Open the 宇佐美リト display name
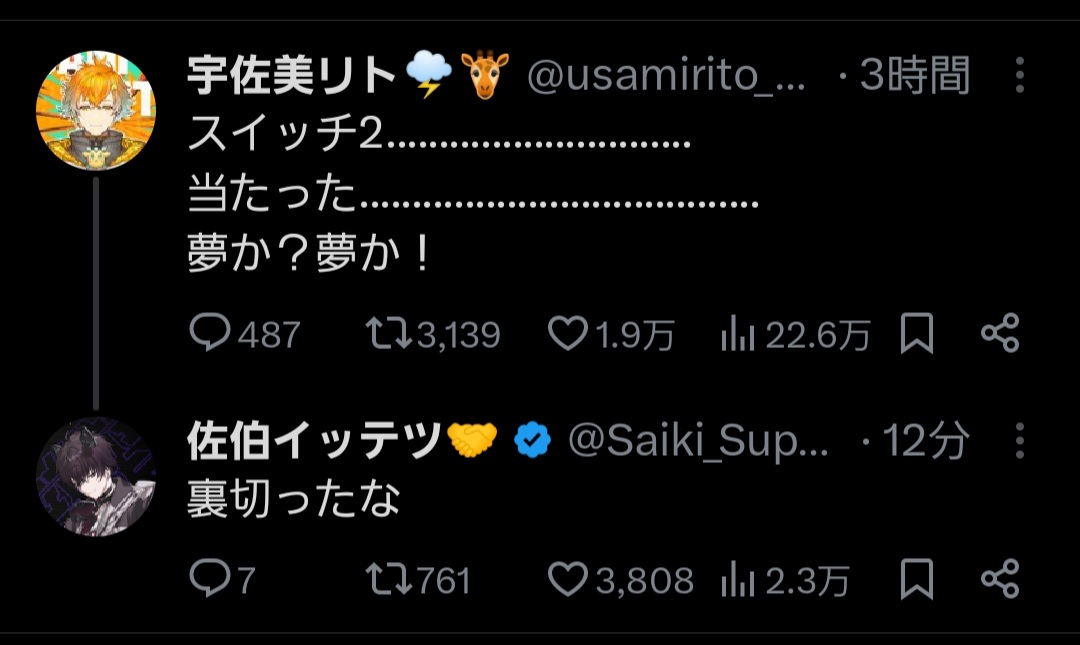Screen dimensions: 1080x645 tap(292, 76)
